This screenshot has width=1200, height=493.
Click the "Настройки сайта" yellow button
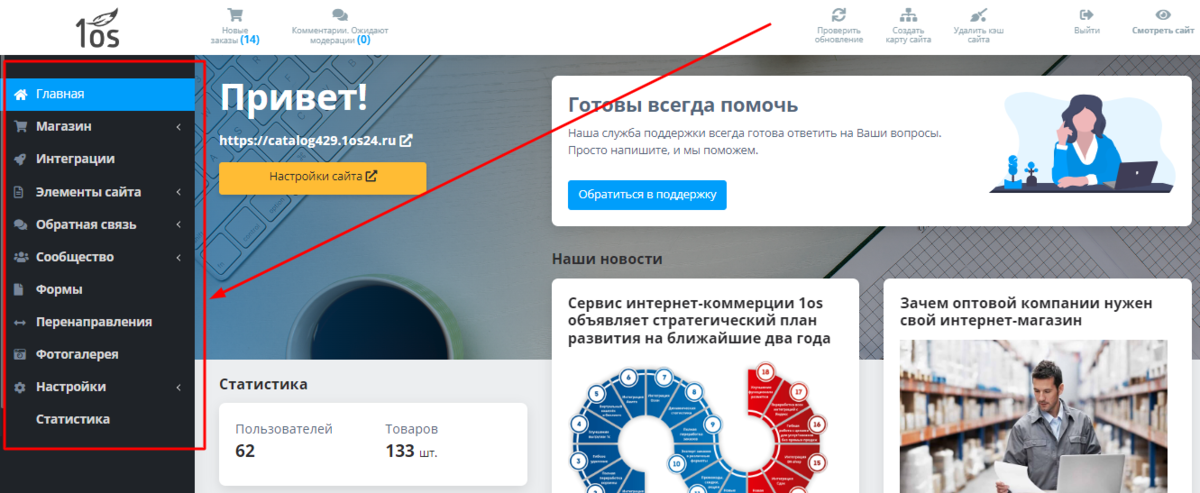(323, 177)
